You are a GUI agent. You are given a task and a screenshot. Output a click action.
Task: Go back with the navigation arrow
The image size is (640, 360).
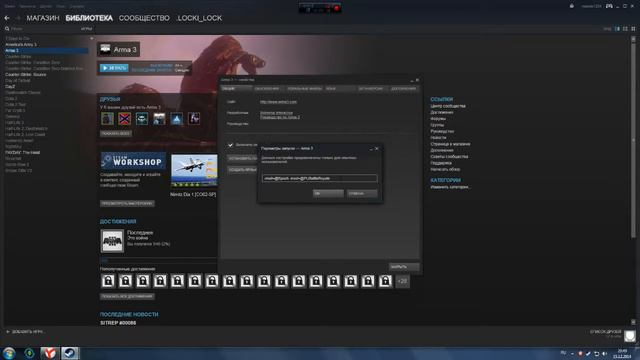pos(7,18)
